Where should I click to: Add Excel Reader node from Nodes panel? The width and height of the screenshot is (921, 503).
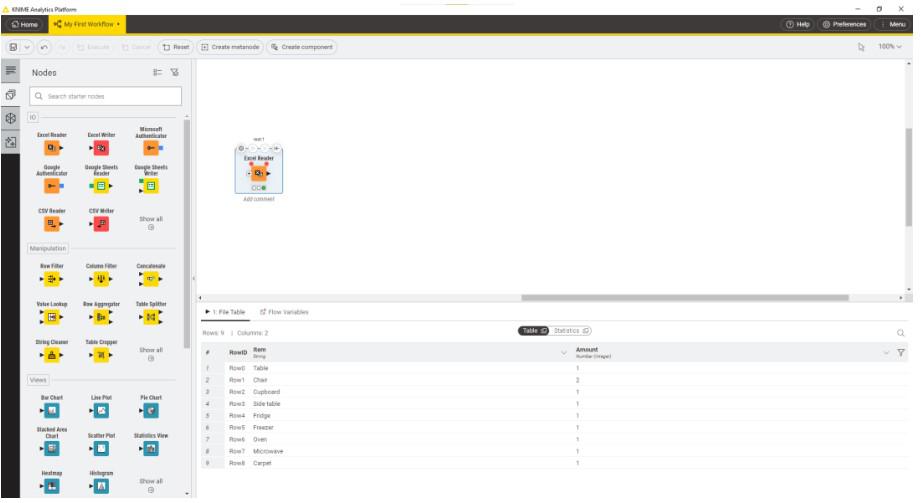[x=52, y=147]
